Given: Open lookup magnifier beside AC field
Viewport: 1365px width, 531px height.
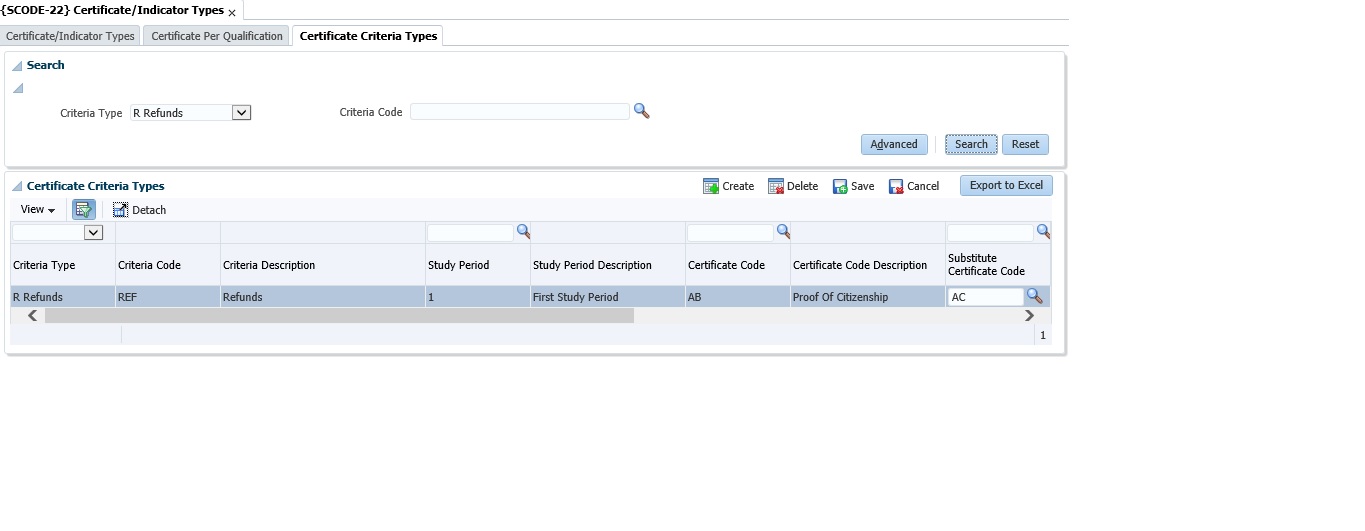Looking at the screenshot, I should click(x=1035, y=296).
